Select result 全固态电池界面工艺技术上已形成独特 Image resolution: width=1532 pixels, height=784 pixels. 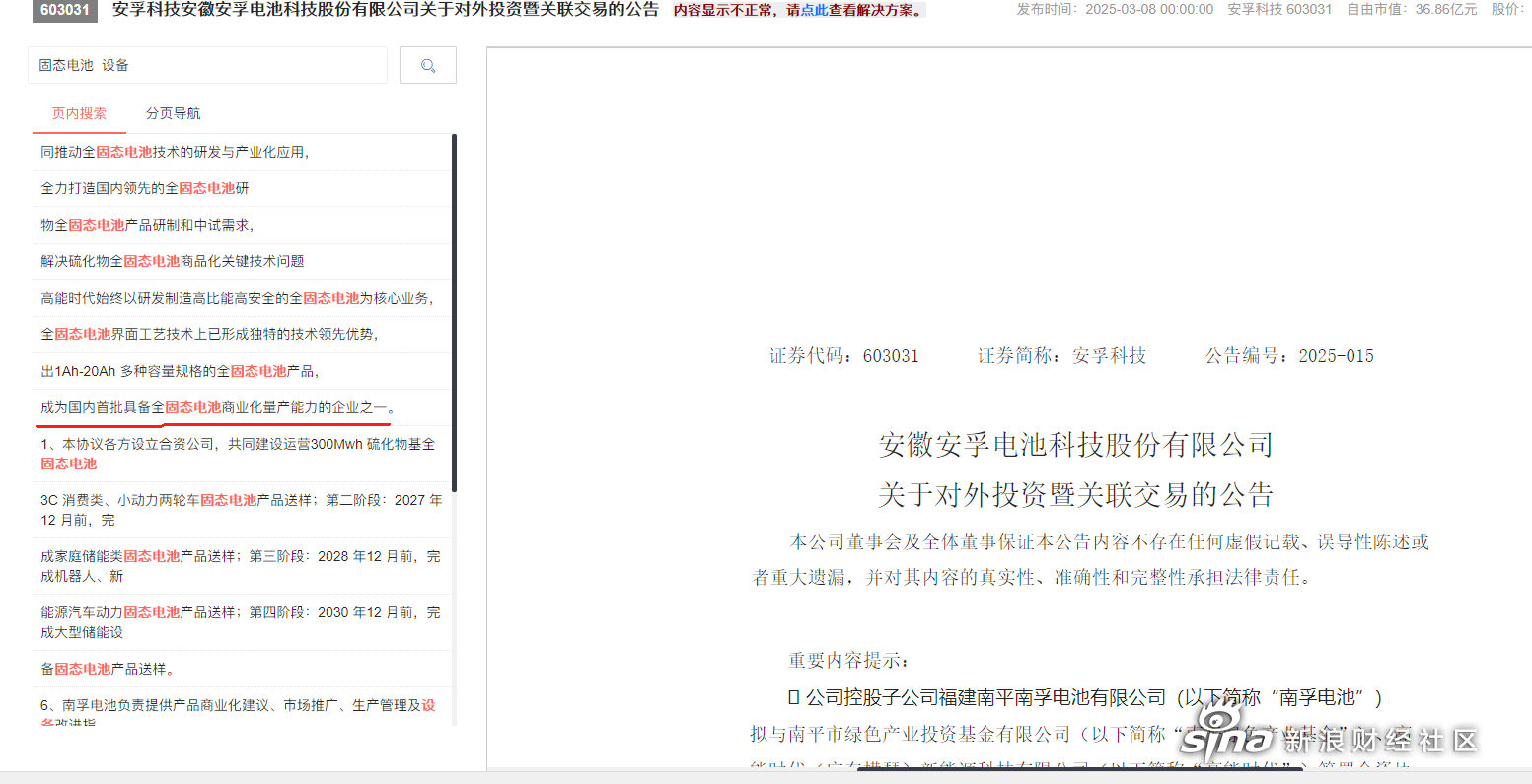coord(242,334)
